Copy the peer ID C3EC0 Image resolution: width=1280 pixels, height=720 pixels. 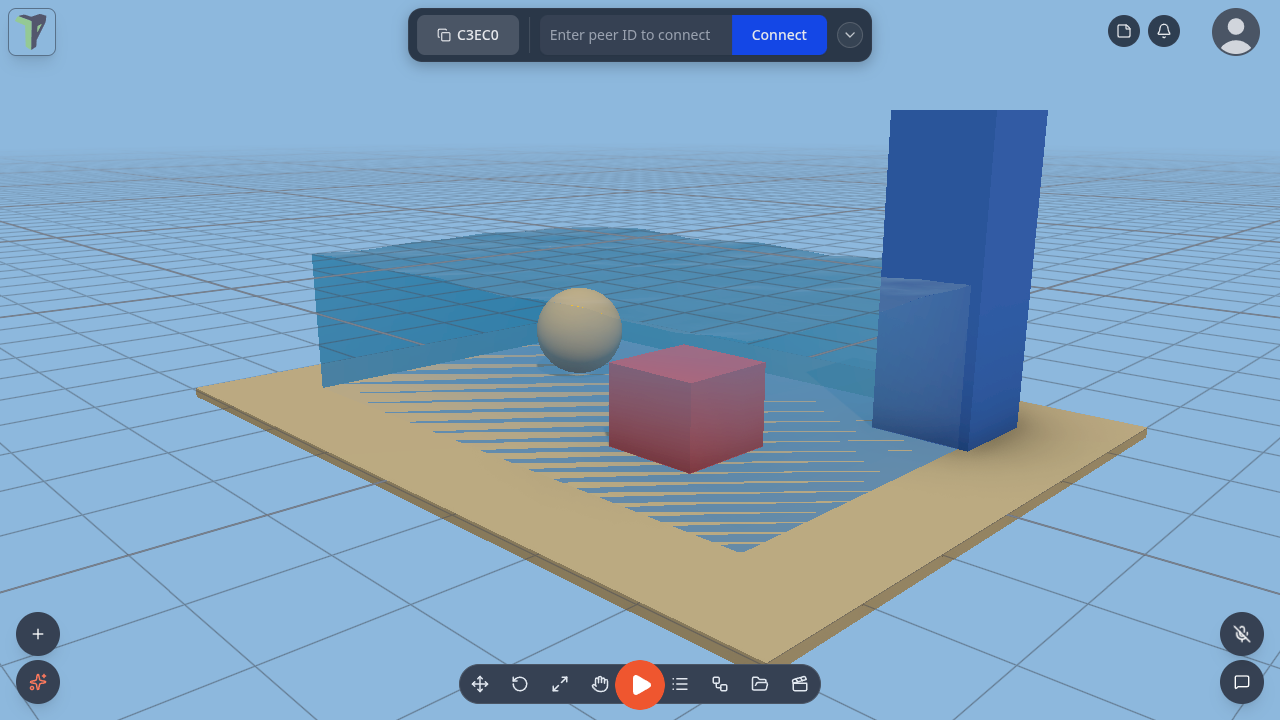coord(468,35)
